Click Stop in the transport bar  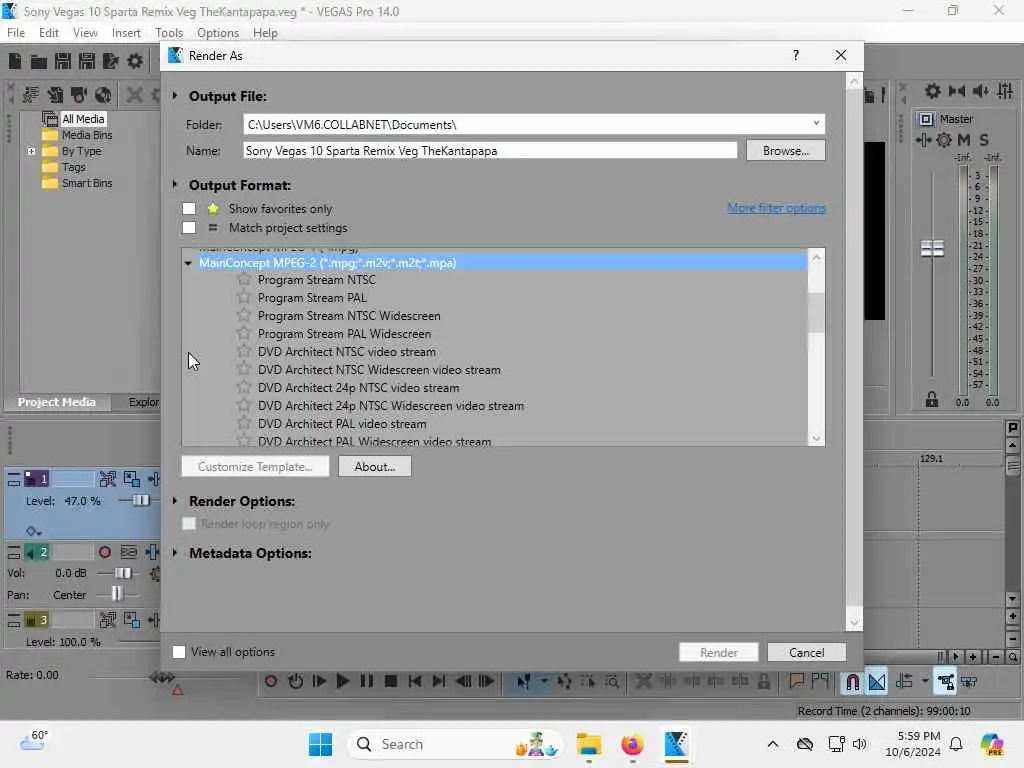391,681
